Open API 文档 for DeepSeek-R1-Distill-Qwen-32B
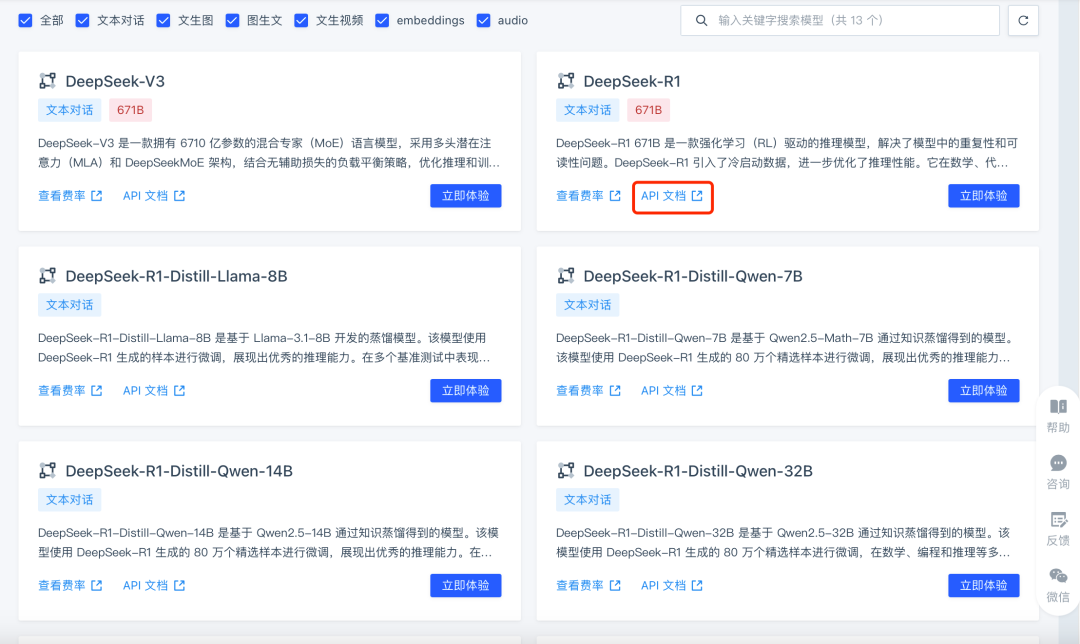The height and width of the screenshot is (644, 1080). coord(672,585)
